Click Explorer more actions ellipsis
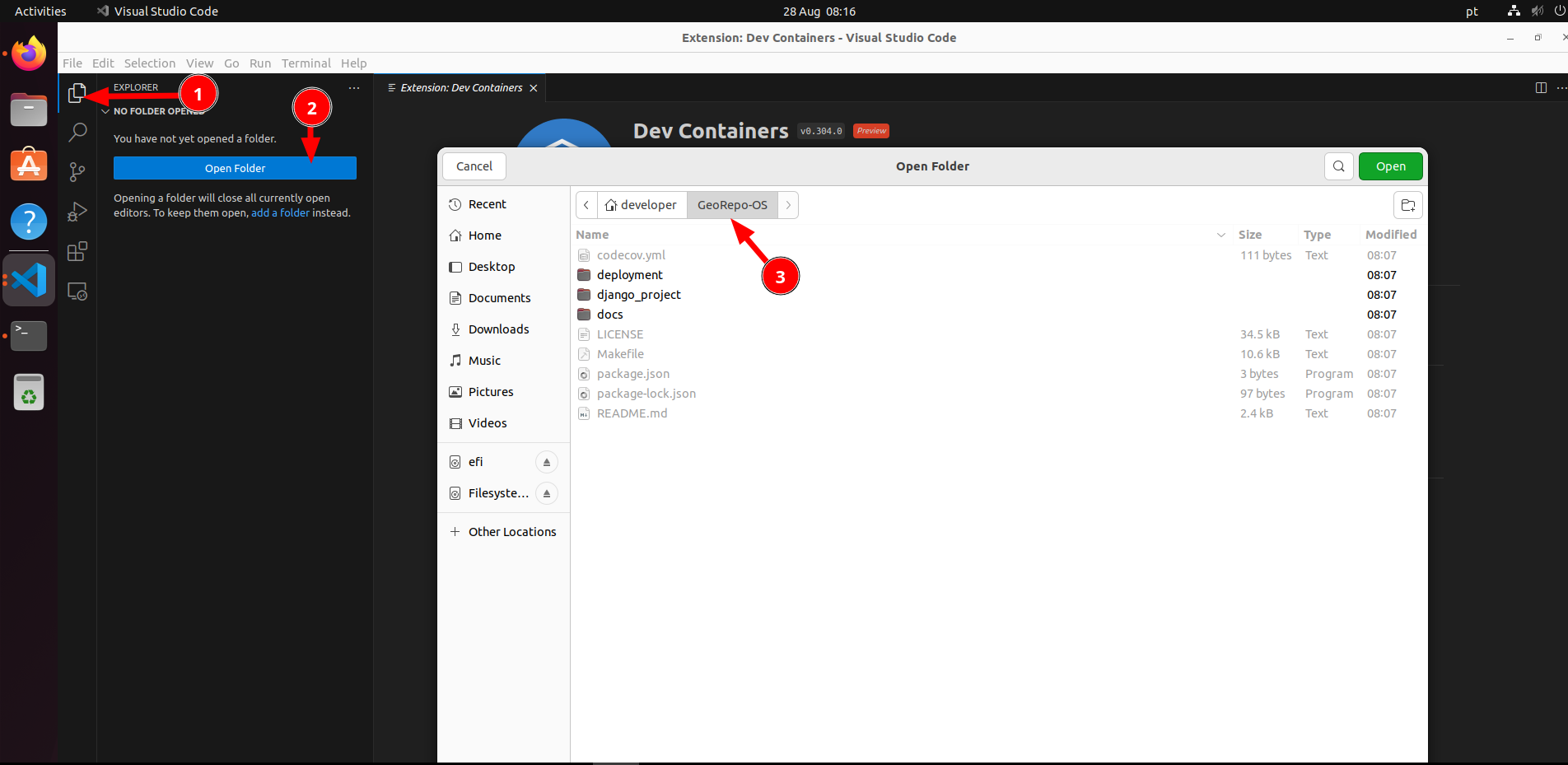 (354, 87)
